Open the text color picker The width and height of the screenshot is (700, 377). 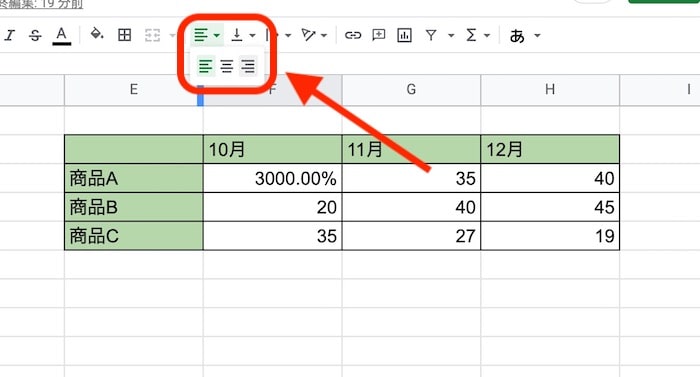(x=62, y=35)
